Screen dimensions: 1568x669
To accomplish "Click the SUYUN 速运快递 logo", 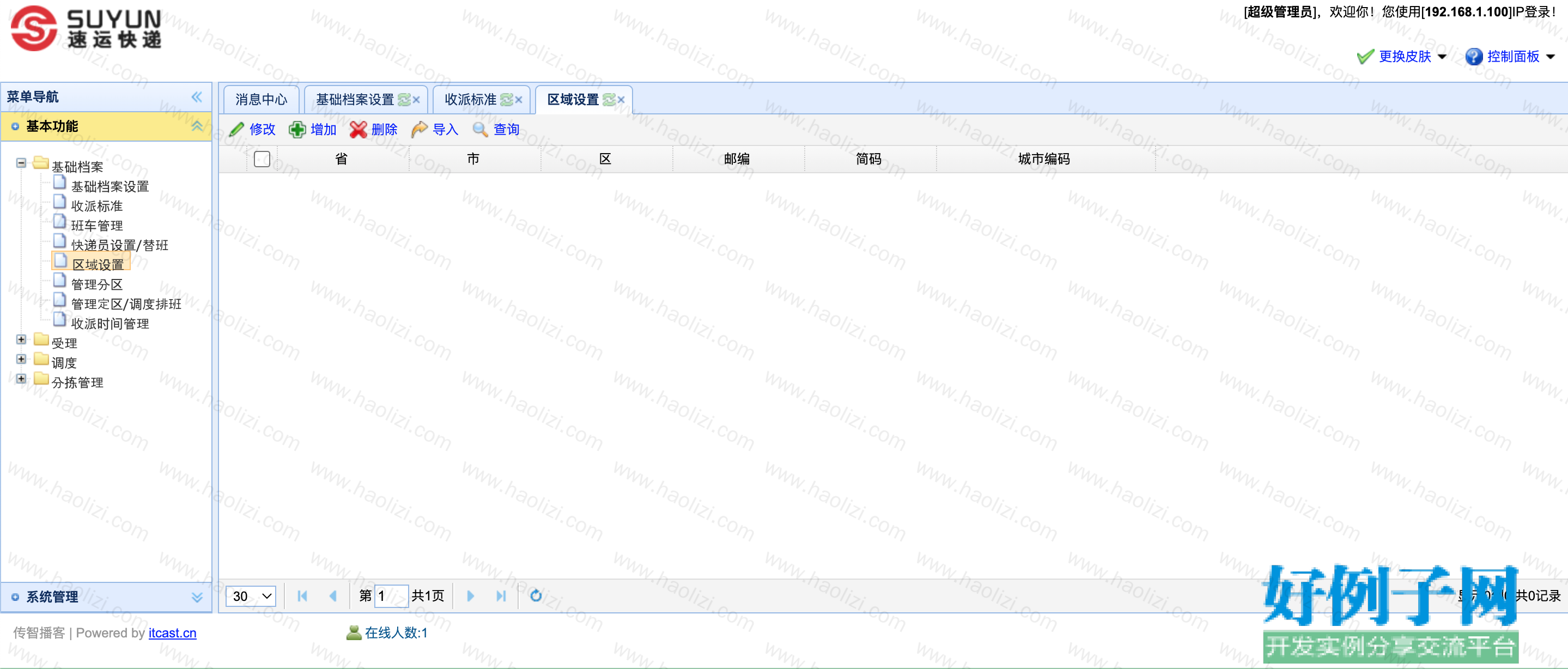I will [87, 28].
